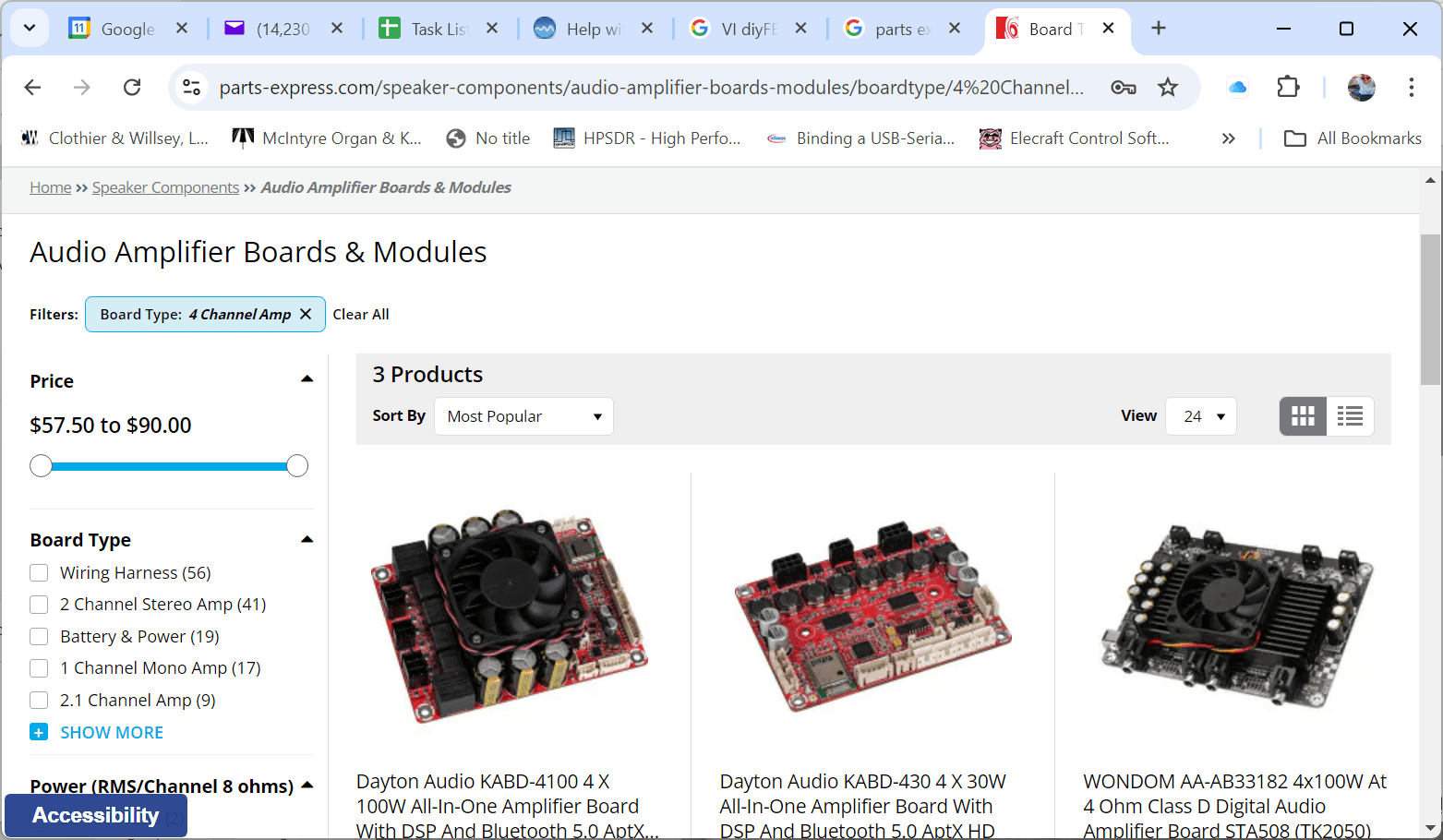Screen dimensions: 1443x840
Task: View the KABD-430 amplifier board image
Action: click(873, 616)
